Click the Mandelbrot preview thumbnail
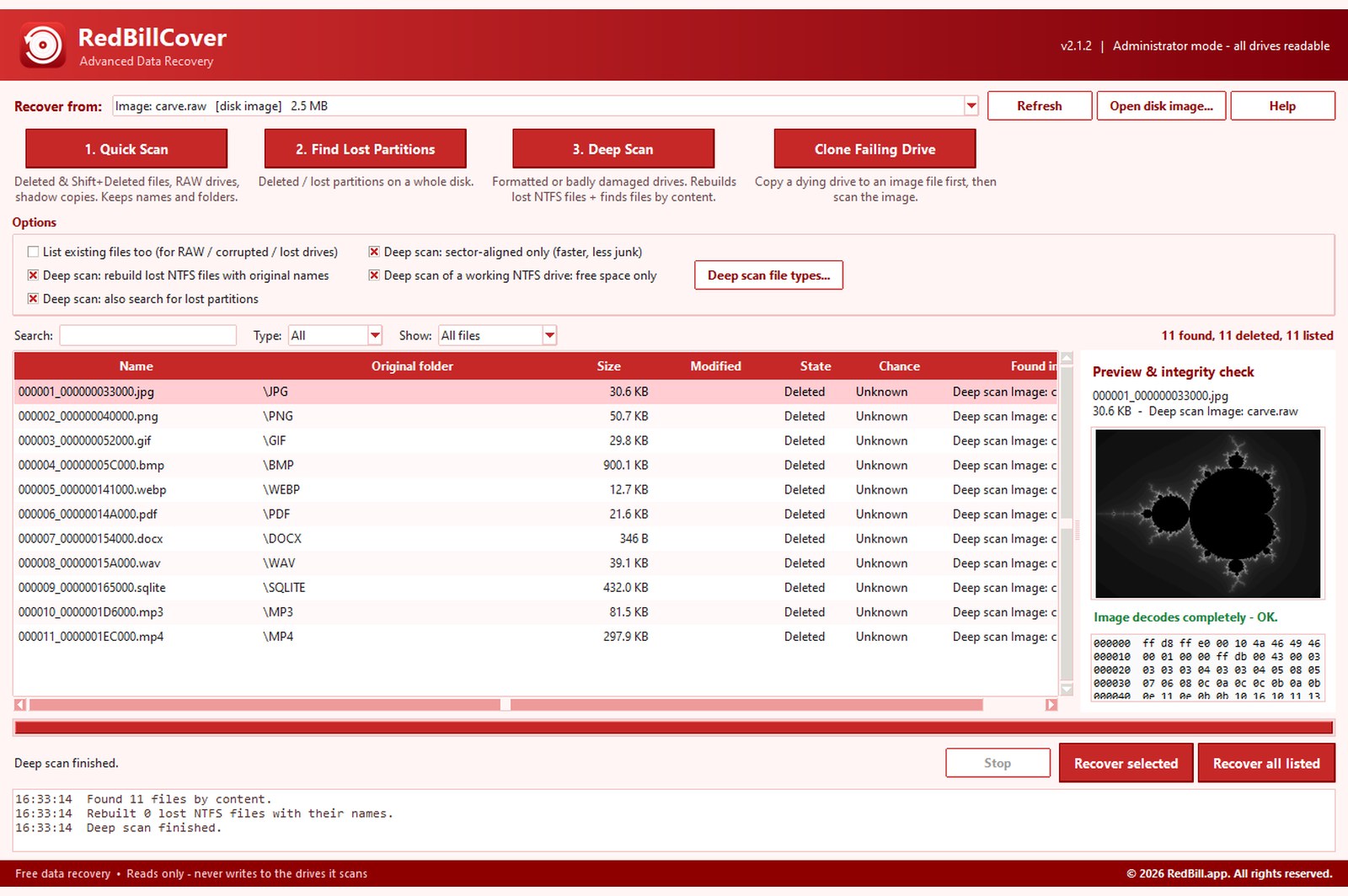Viewport: 1348px width, 896px height. [x=1207, y=514]
